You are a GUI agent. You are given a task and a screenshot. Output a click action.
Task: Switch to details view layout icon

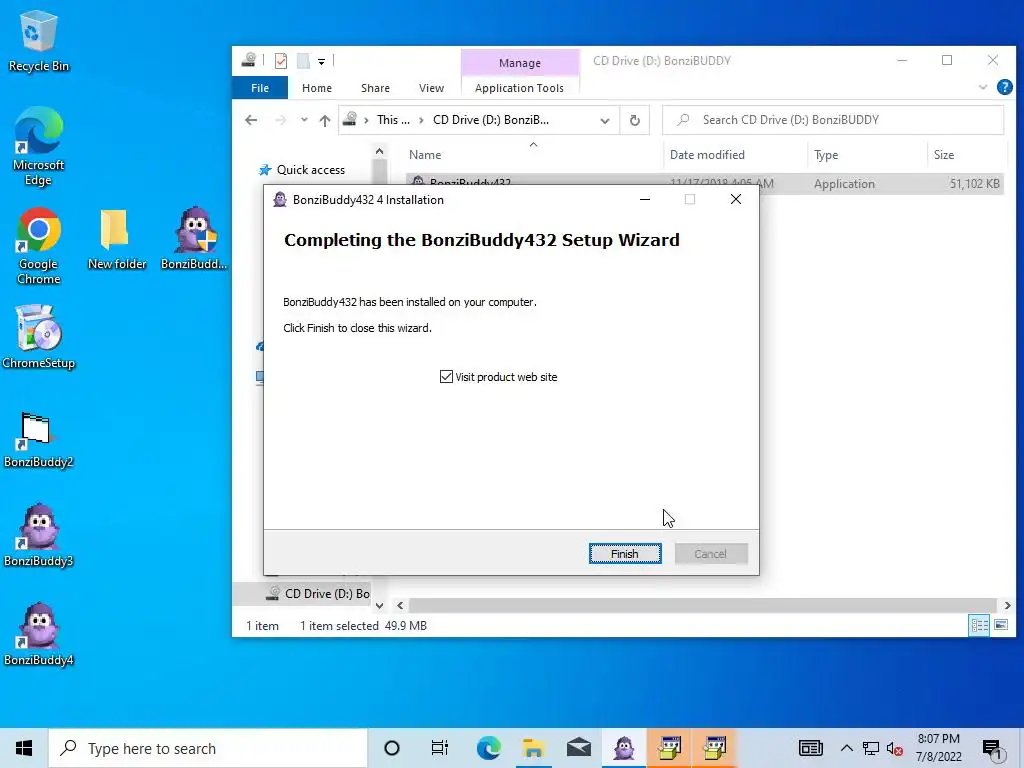coord(979,625)
